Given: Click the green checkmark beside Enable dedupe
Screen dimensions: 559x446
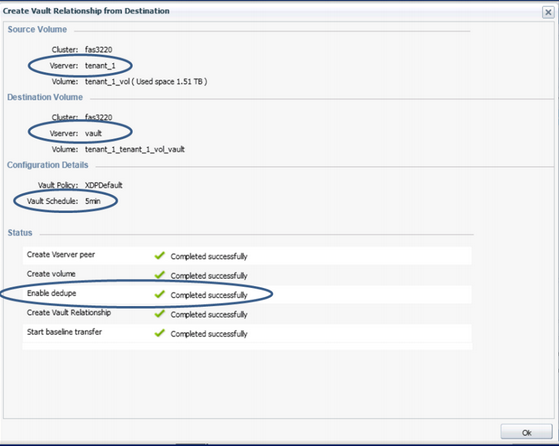Looking at the screenshot, I should click(159, 294).
